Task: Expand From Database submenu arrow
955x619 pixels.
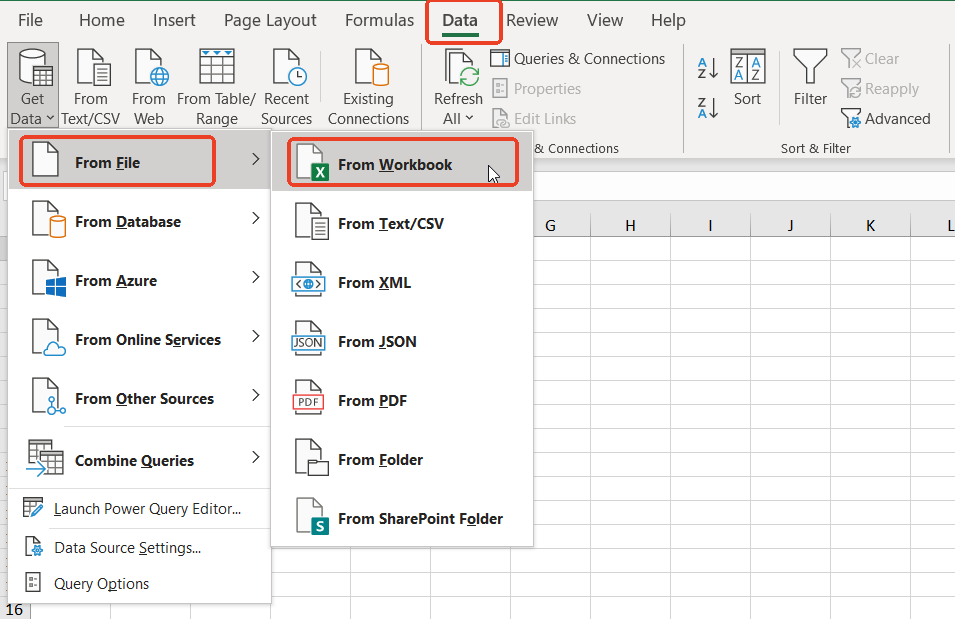Action: (256, 218)
